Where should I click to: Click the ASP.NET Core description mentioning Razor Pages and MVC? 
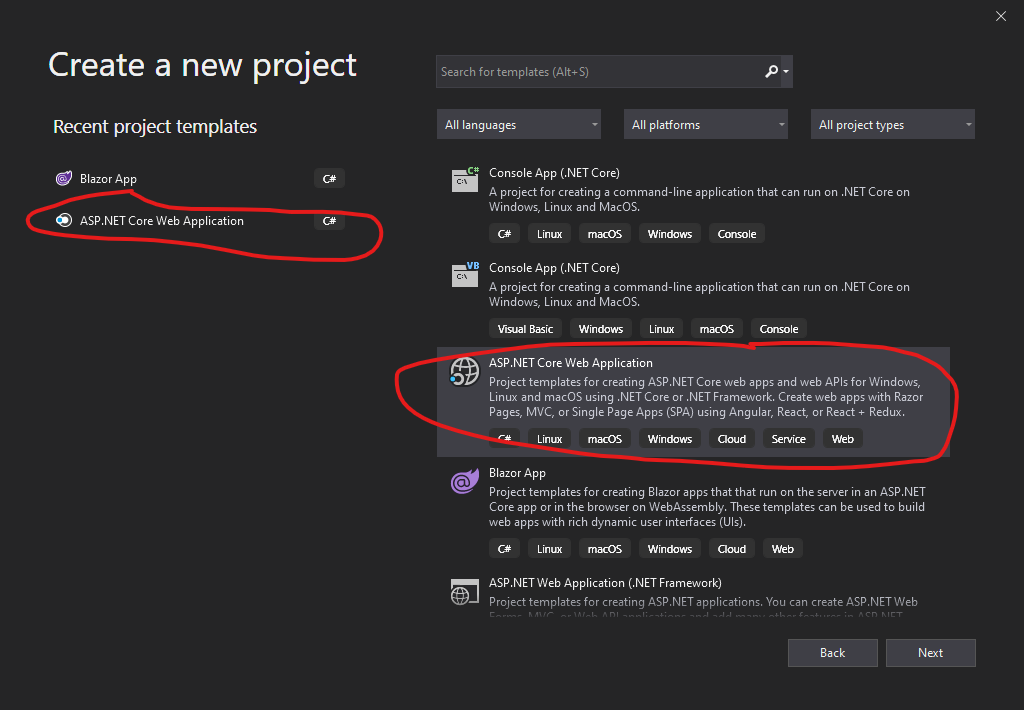[706, 396]
